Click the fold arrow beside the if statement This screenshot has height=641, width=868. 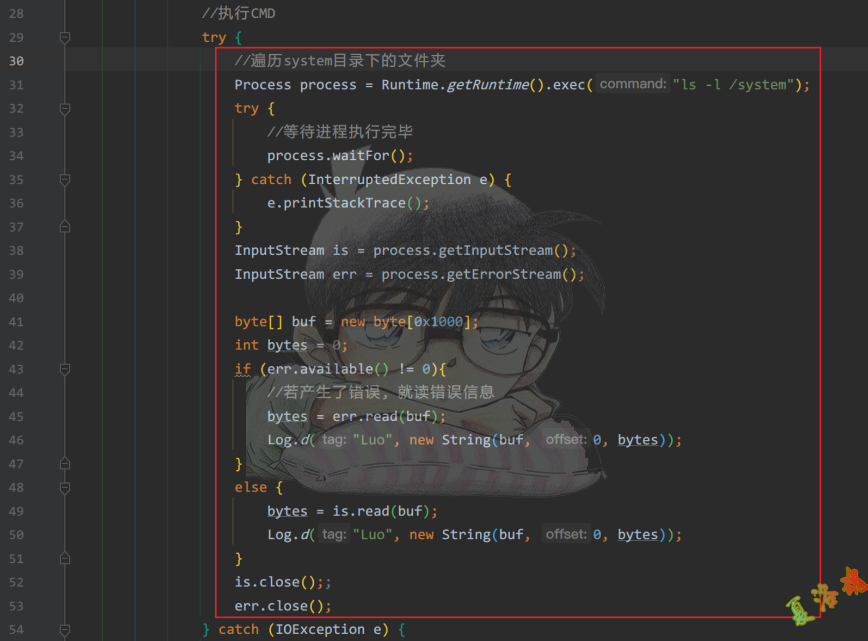coord(64,368)
